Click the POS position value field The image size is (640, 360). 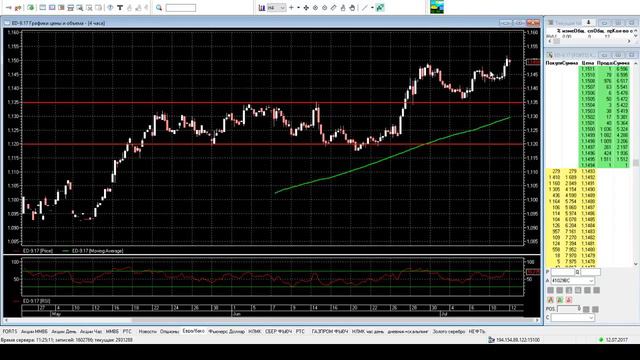coord(568,309)
